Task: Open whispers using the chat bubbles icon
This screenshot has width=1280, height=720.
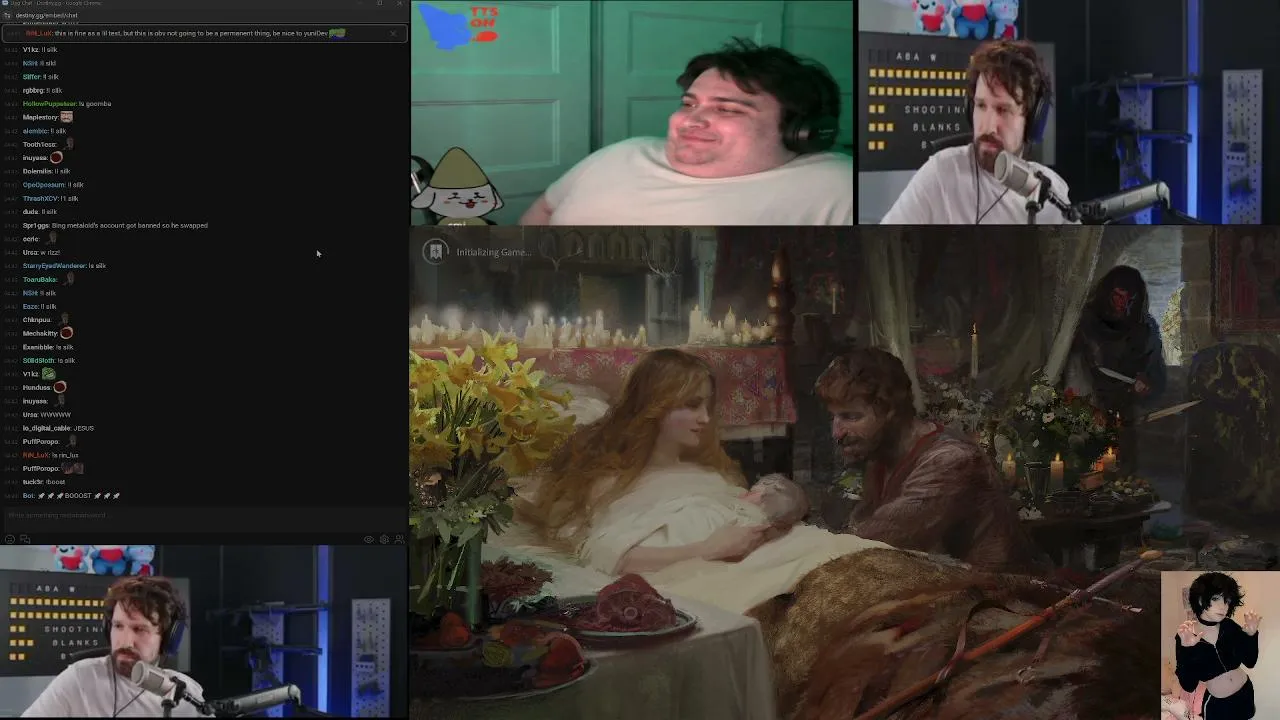Action: pos(25,539)
